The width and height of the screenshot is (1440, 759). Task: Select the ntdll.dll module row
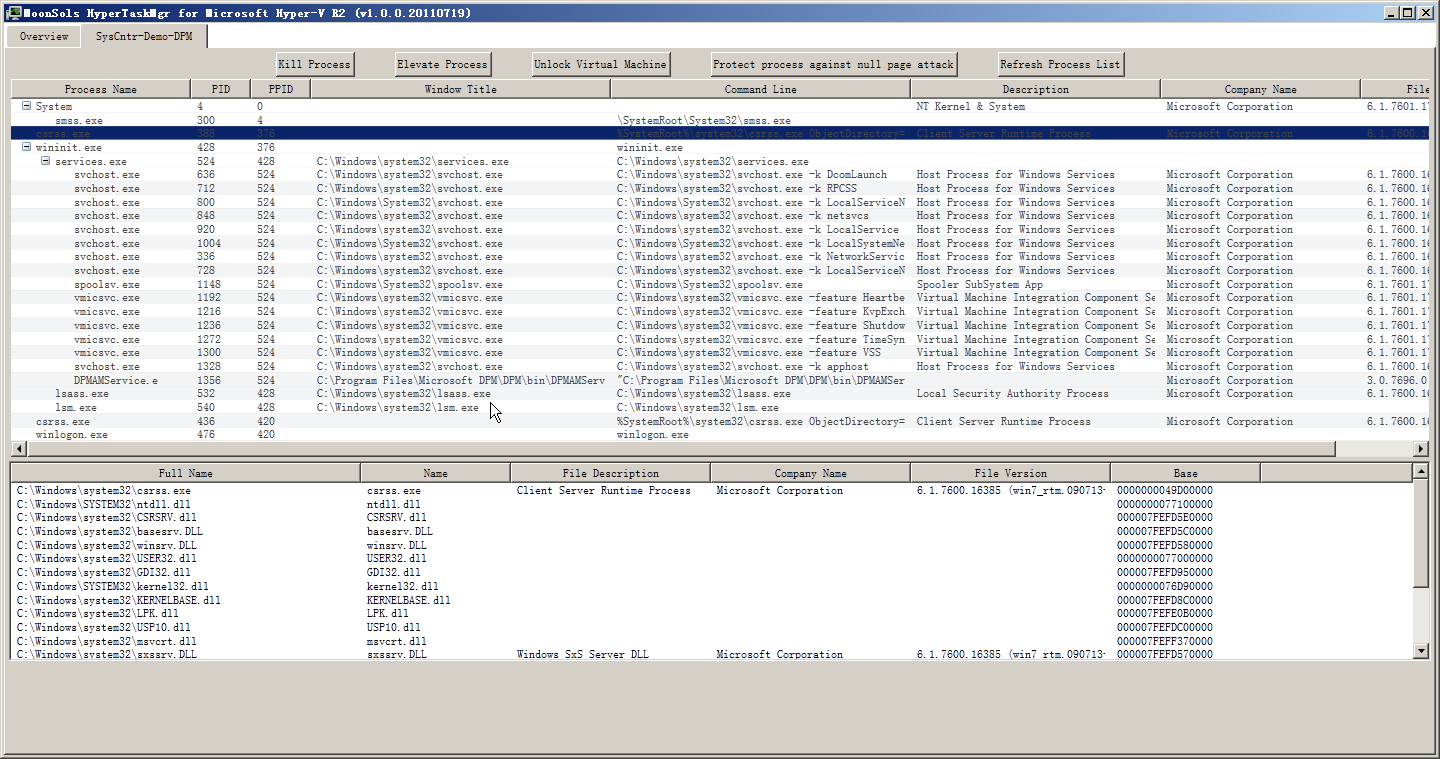[712, 504]
